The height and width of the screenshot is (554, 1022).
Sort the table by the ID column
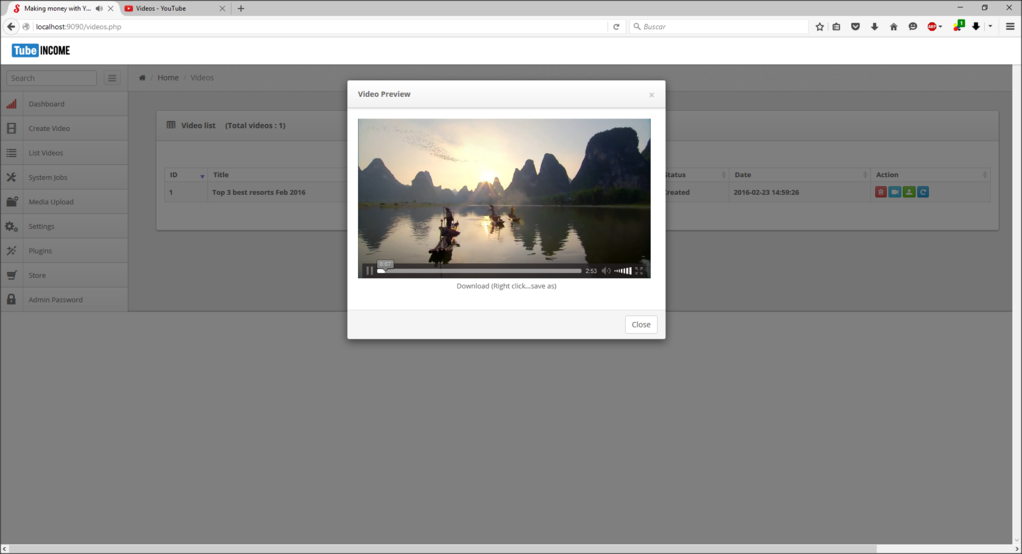coord(186,175)
